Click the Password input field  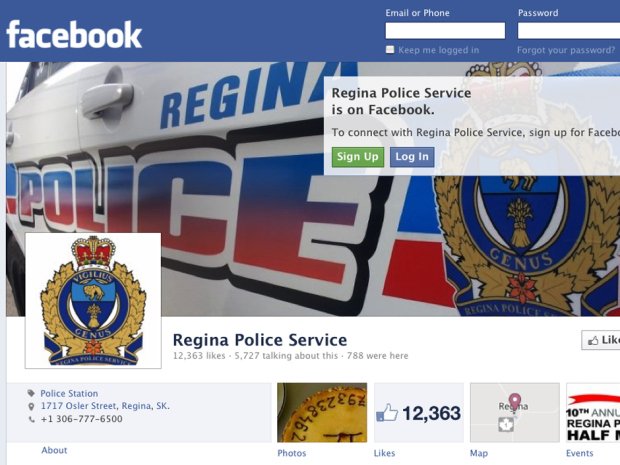pos(569,31)
